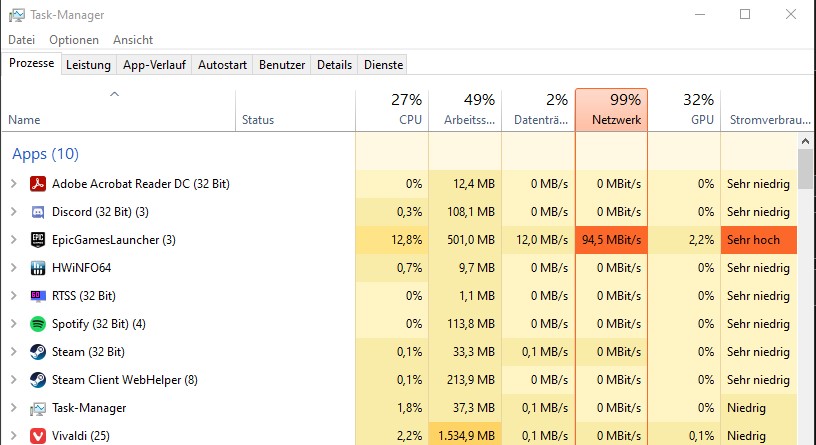The height and width of the screenshot is (445, 816).
Task: Click the scrollbar up arrow
Action: pos(805,141)
